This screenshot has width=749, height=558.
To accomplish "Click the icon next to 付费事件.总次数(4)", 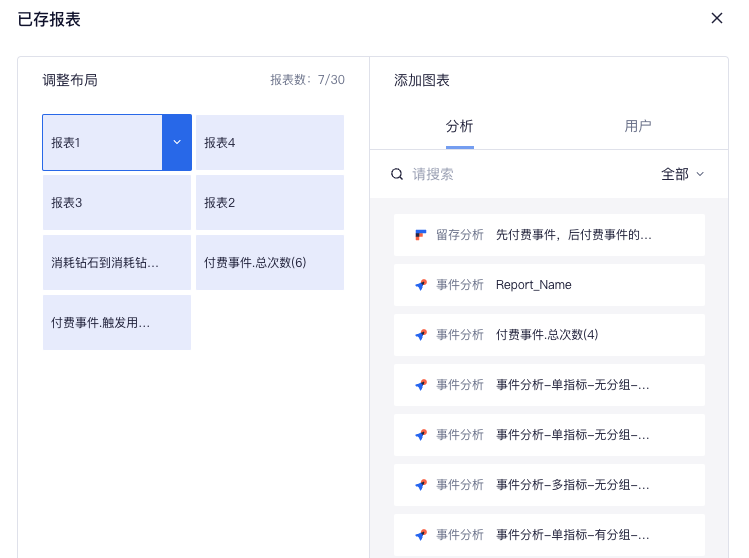I will tap(420, 335).
